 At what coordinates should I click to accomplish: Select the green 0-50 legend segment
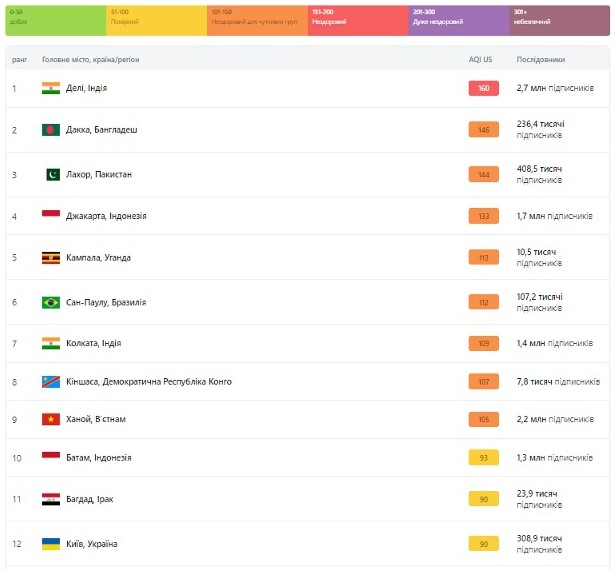click(x=55, y=19)
